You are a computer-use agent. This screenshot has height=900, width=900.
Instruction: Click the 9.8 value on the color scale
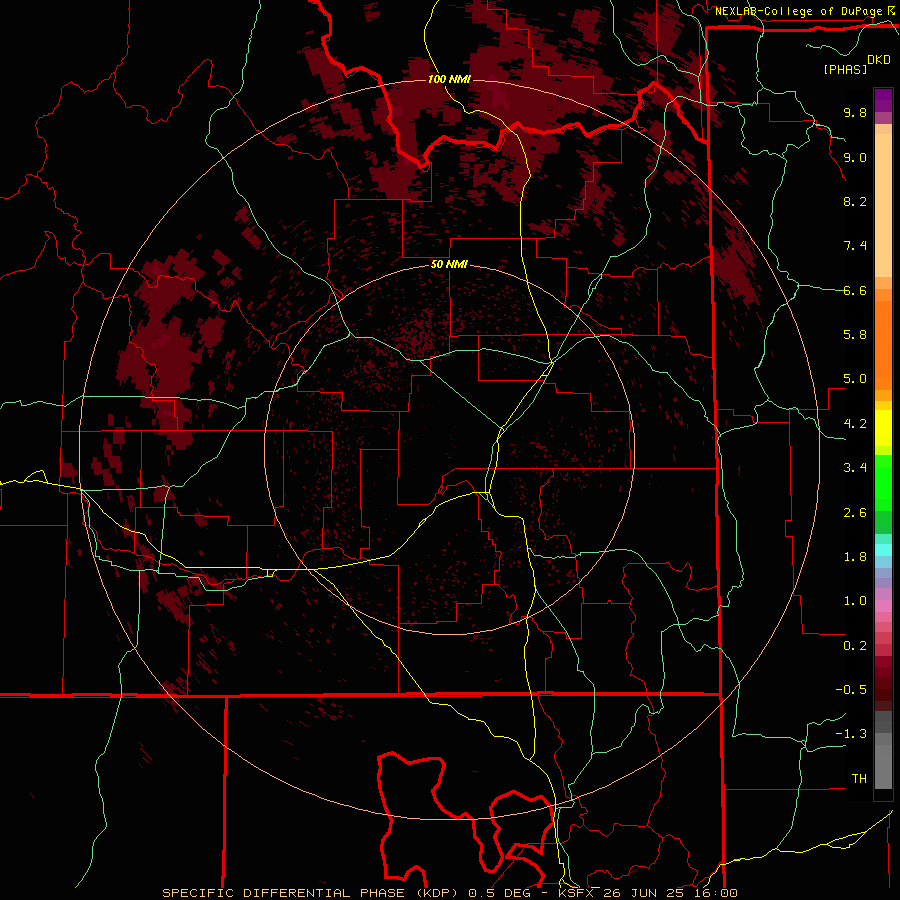(855, 112)
